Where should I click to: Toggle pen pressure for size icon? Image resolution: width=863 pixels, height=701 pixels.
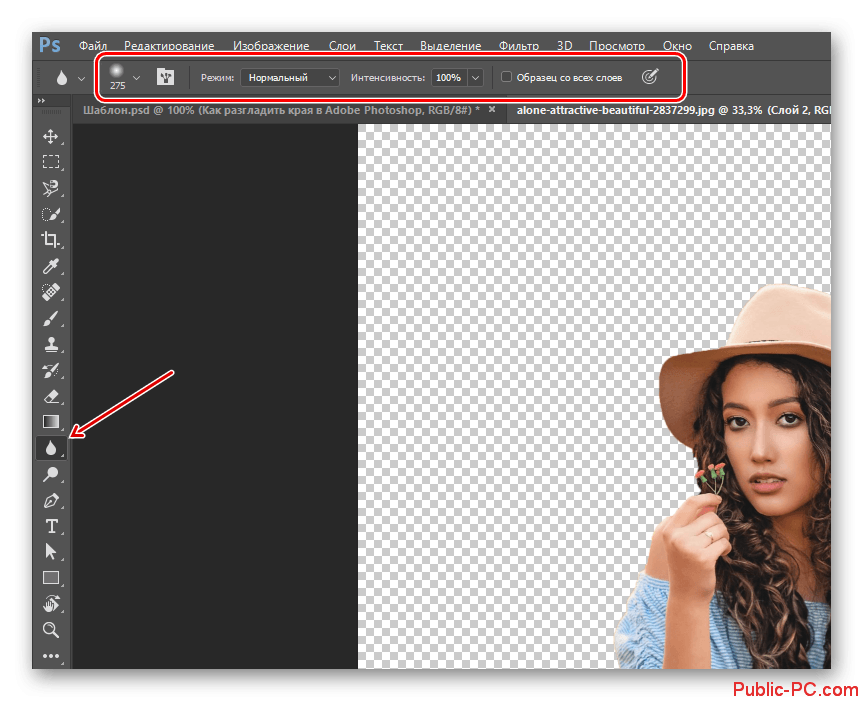point(650,77)
